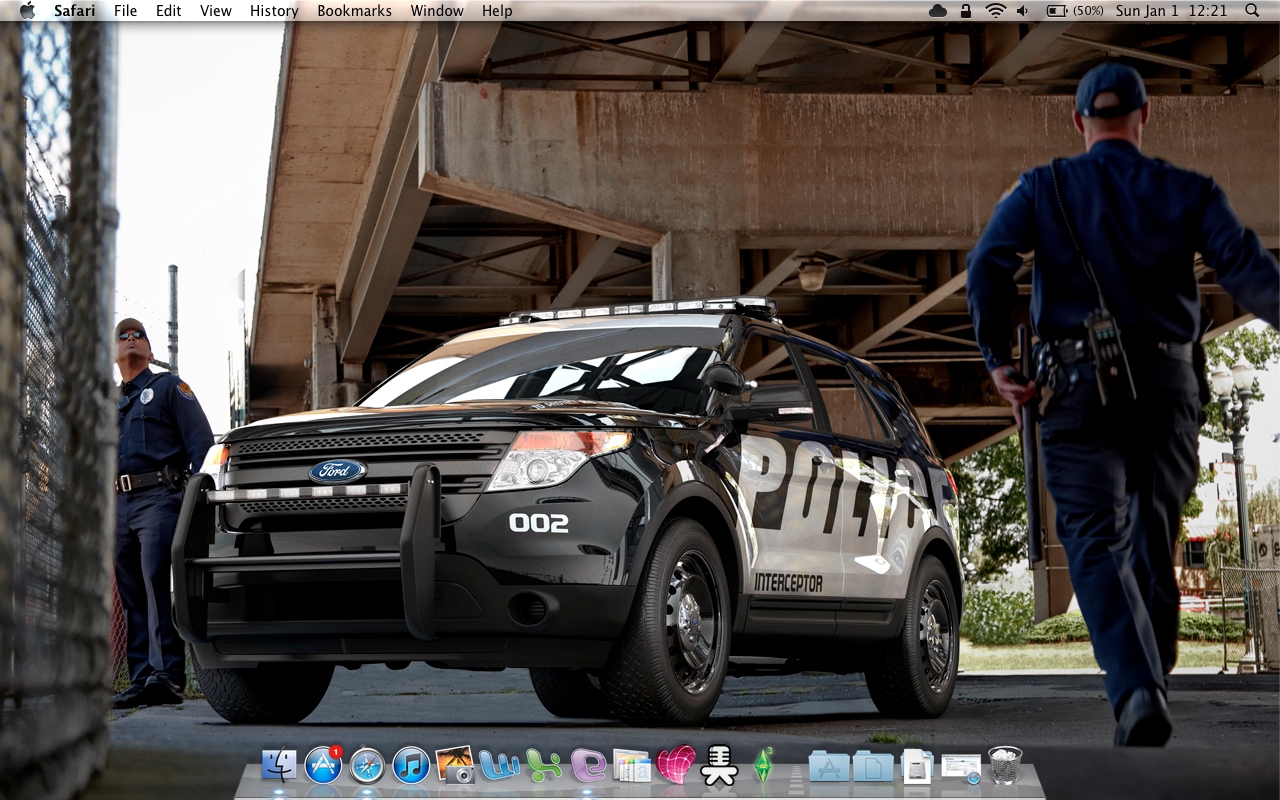Launch Microsoft Word from the Dock
The width and height of the screenshot is (1280, 800).
499,765
